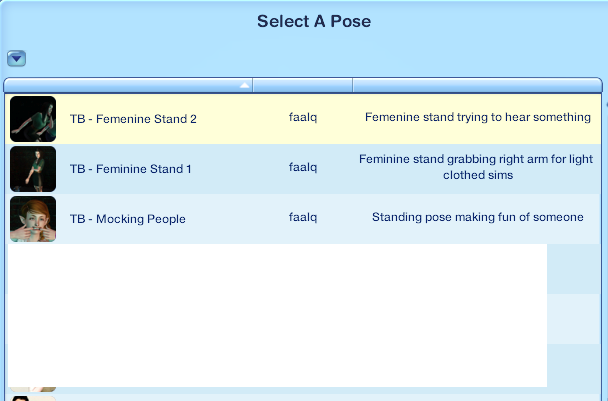The image size is (608, 401).
Task: Choose the 'TB - Femenine Stand 2' pose name
Action: [x=133, y=119]
